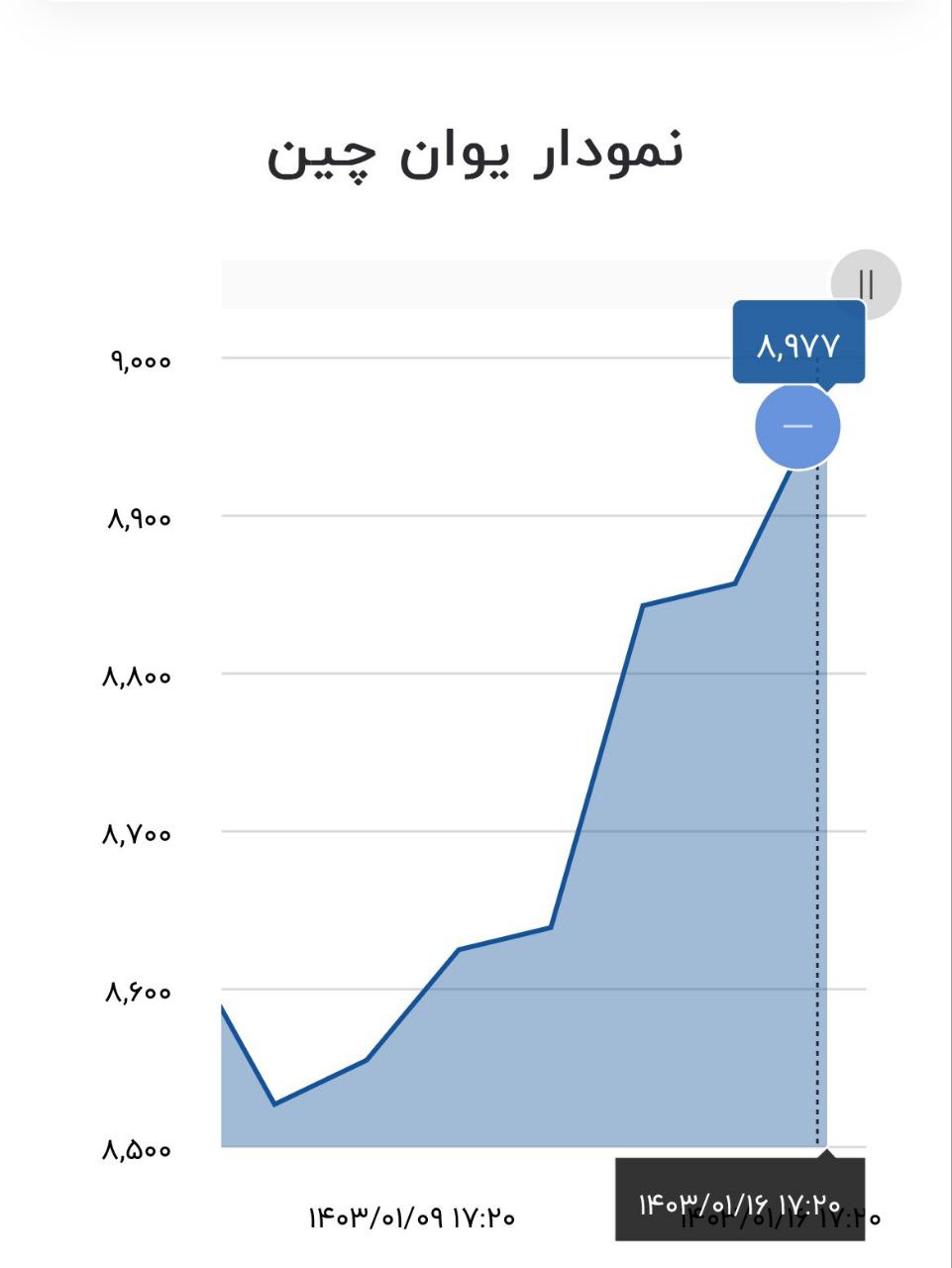The width and height of the screenshot is (952, 1268).
Task: Click the 8,977 value tooltip balloon
Action: point(798,344)
